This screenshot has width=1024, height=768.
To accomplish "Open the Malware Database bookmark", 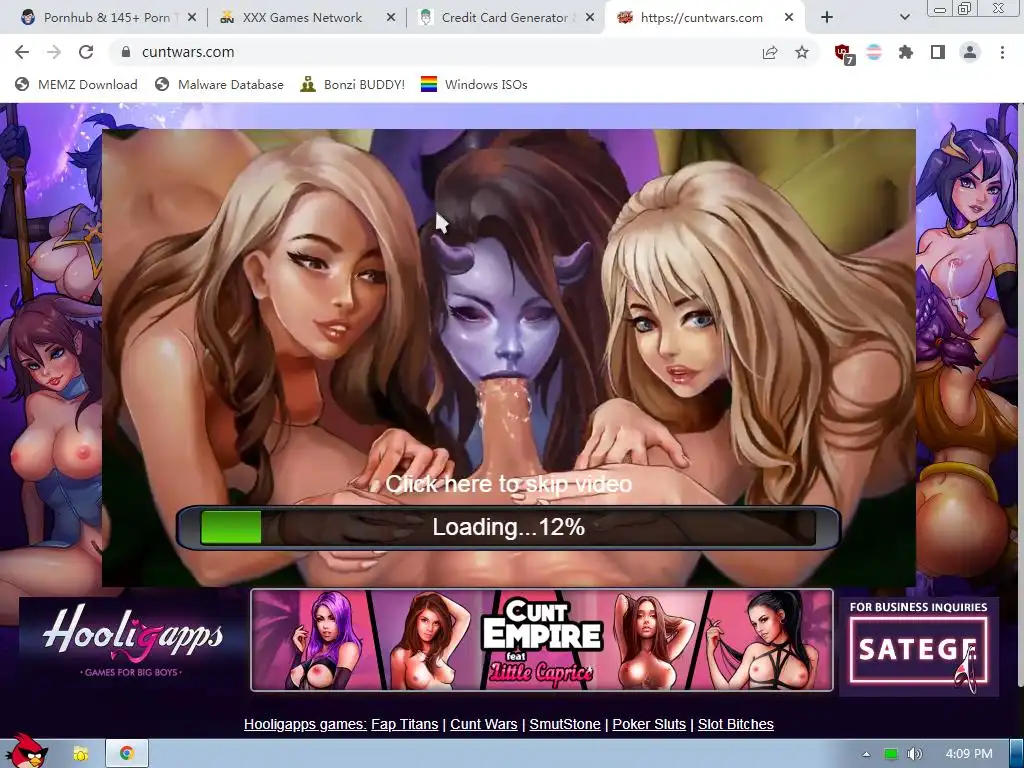I will point(219,84).
